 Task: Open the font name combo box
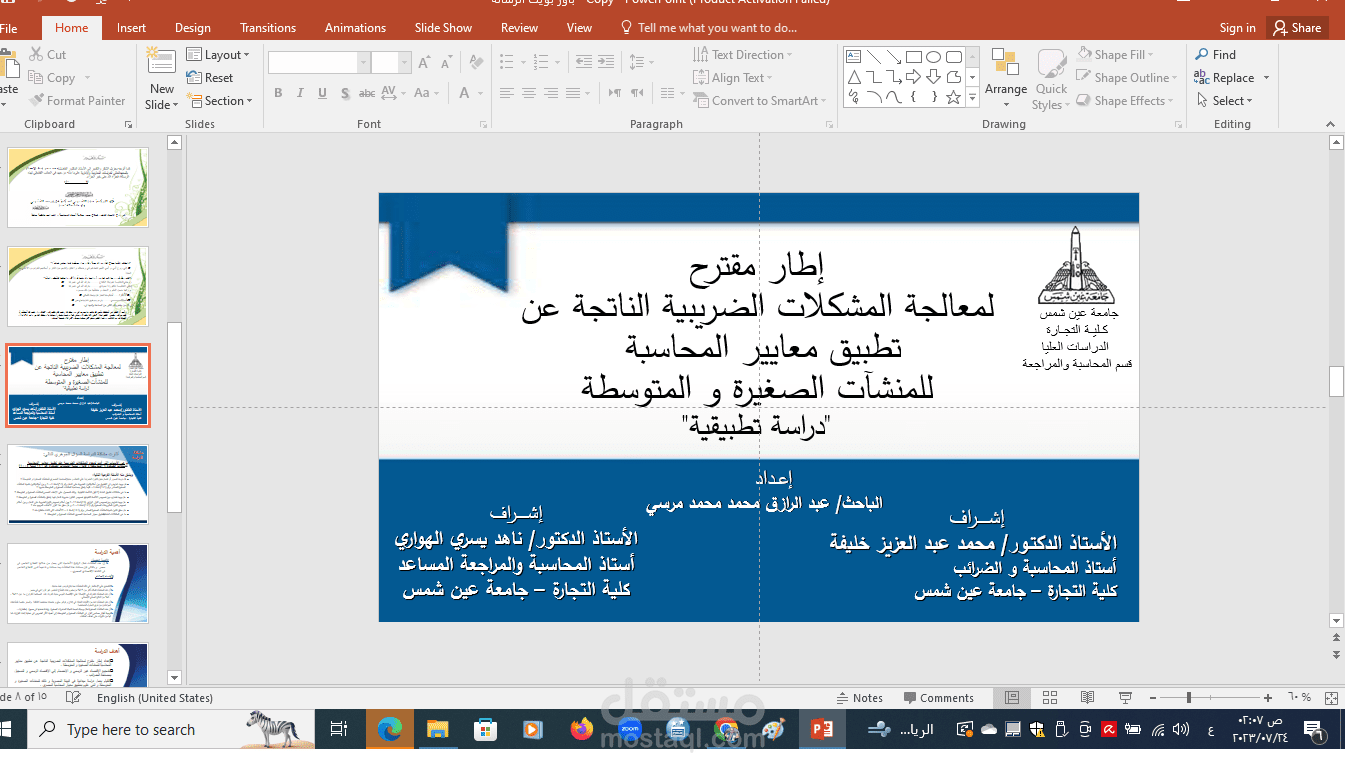[x=319, y=63]
